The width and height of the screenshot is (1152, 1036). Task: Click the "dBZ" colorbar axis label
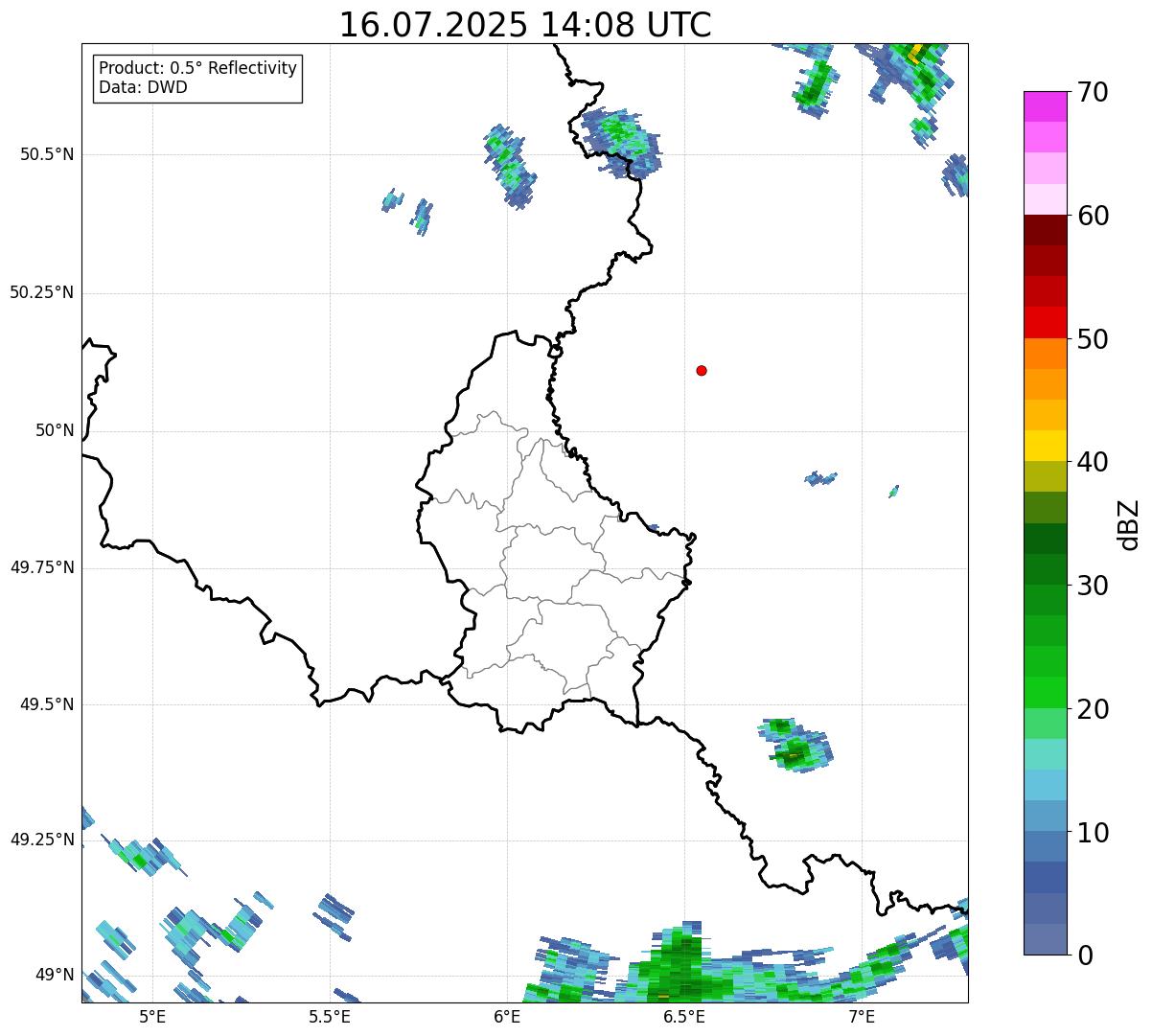pos(1128,524)
